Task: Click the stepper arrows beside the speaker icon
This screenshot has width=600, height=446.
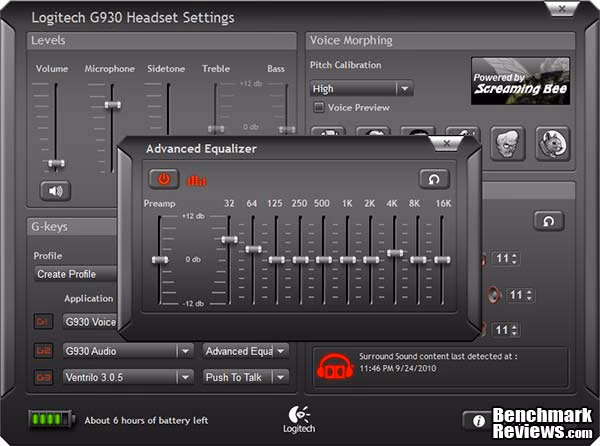Action: point(529,295)
